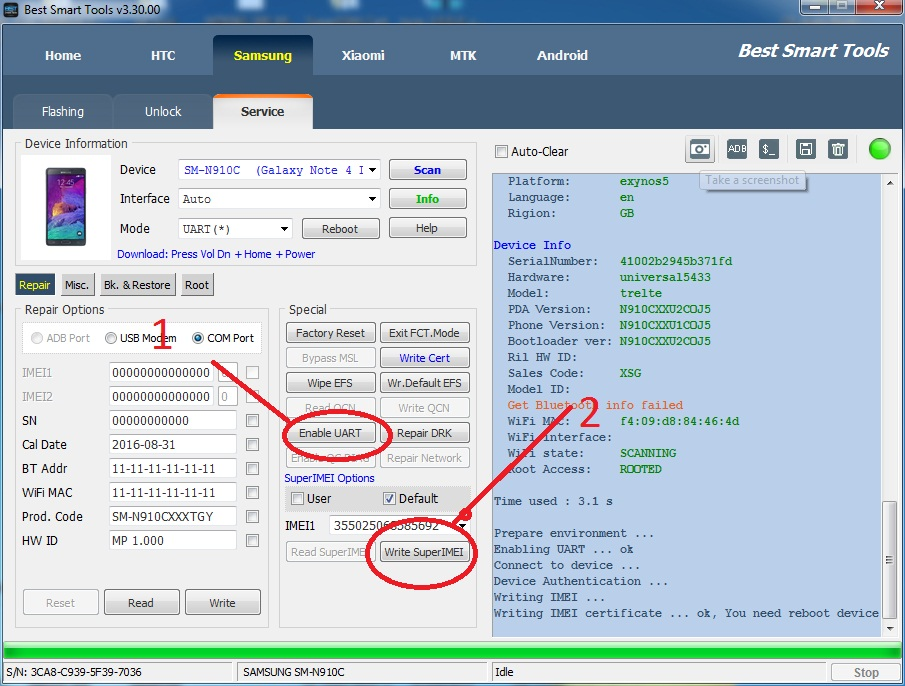
Task: Click the Wipe EFS button
Action: 331,383
